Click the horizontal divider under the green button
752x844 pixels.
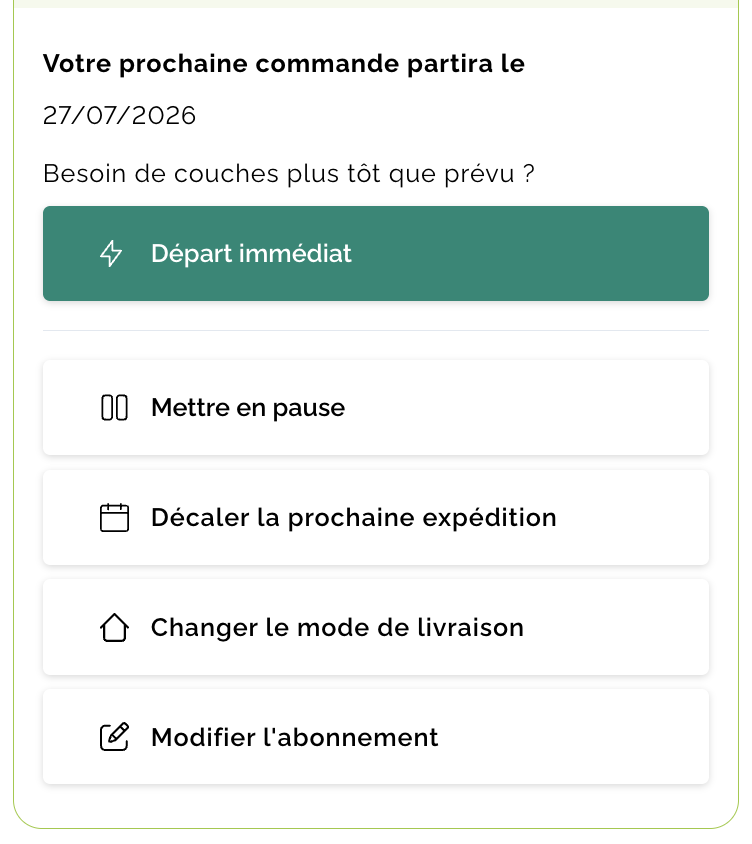pyautogui.click(x=376, y=330)
